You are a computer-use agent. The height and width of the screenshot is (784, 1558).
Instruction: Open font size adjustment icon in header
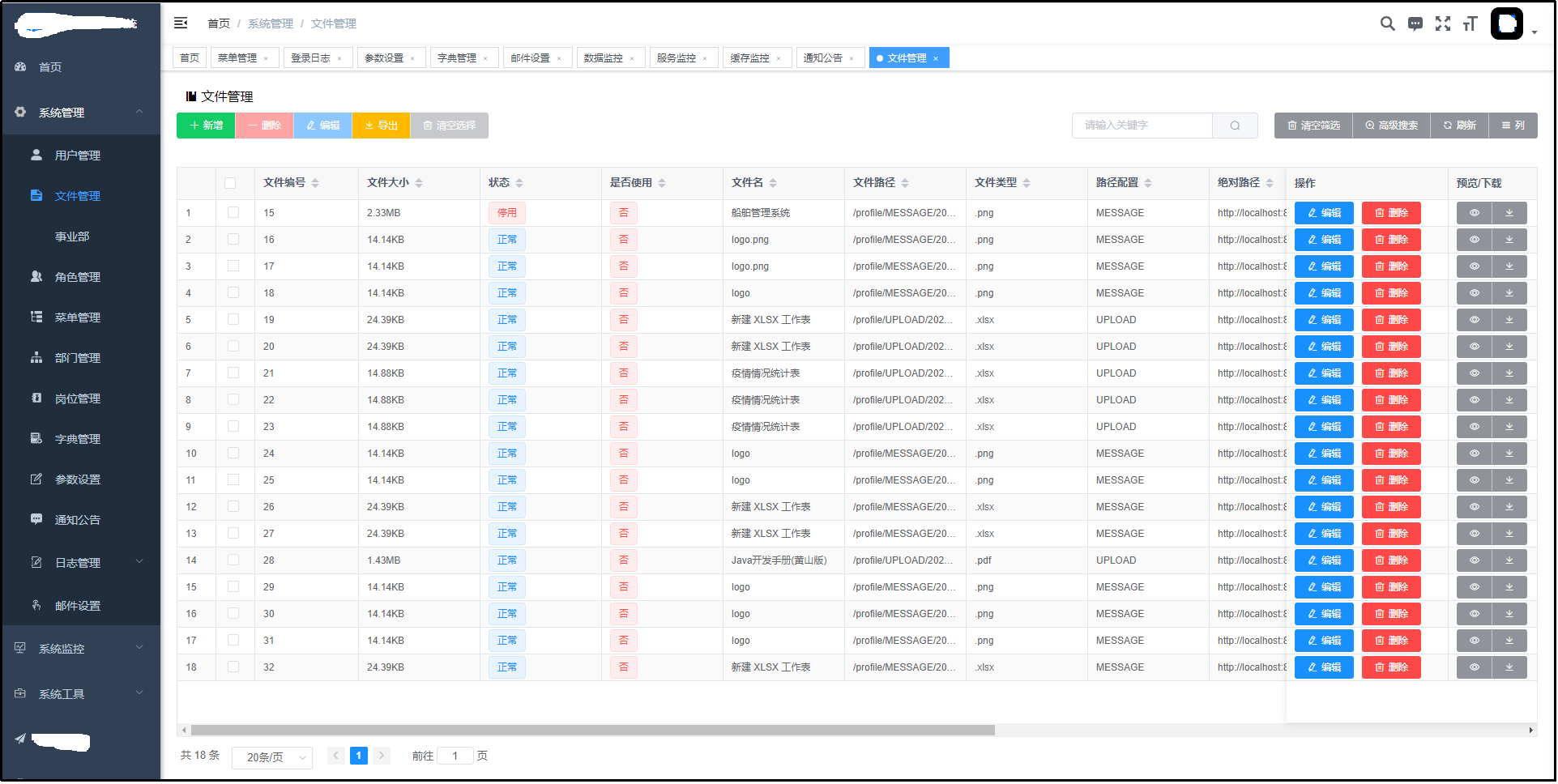[x=1470, y=23]
